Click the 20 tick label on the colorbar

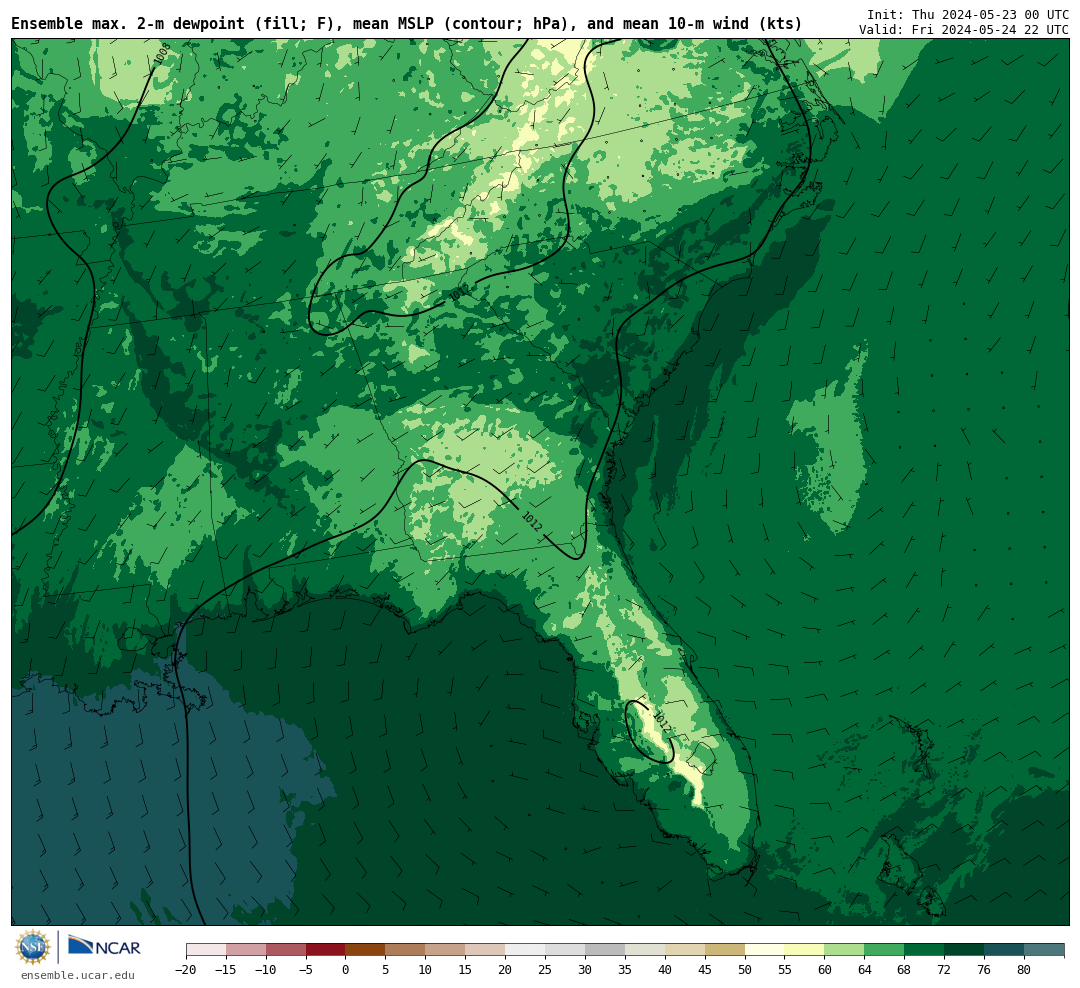(x=505, y=970)
